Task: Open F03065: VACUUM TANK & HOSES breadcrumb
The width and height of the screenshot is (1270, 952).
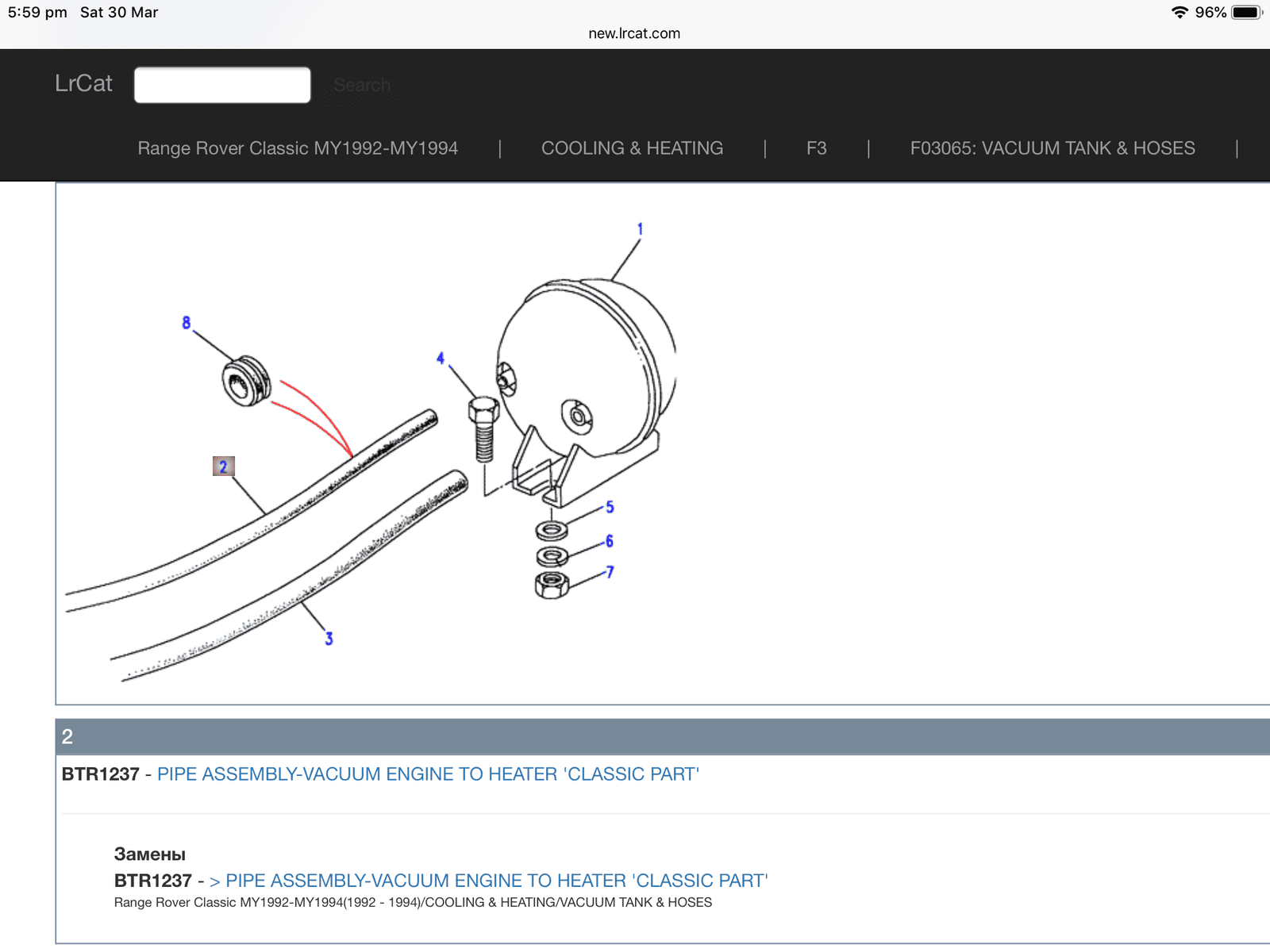Action: click(1053, 148)
